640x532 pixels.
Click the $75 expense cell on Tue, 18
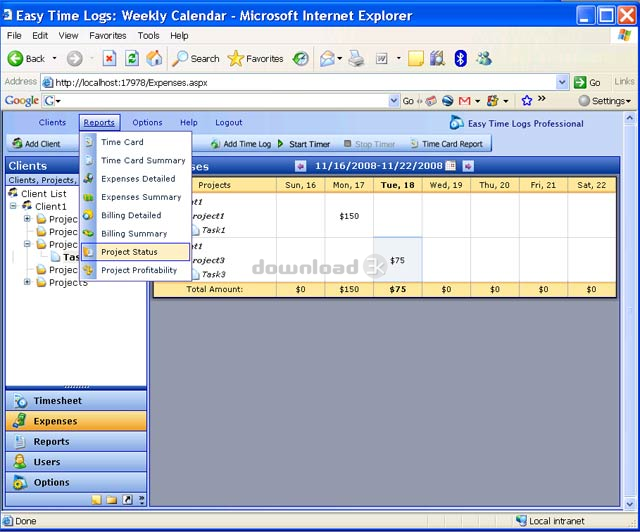[x=398, y=260]
